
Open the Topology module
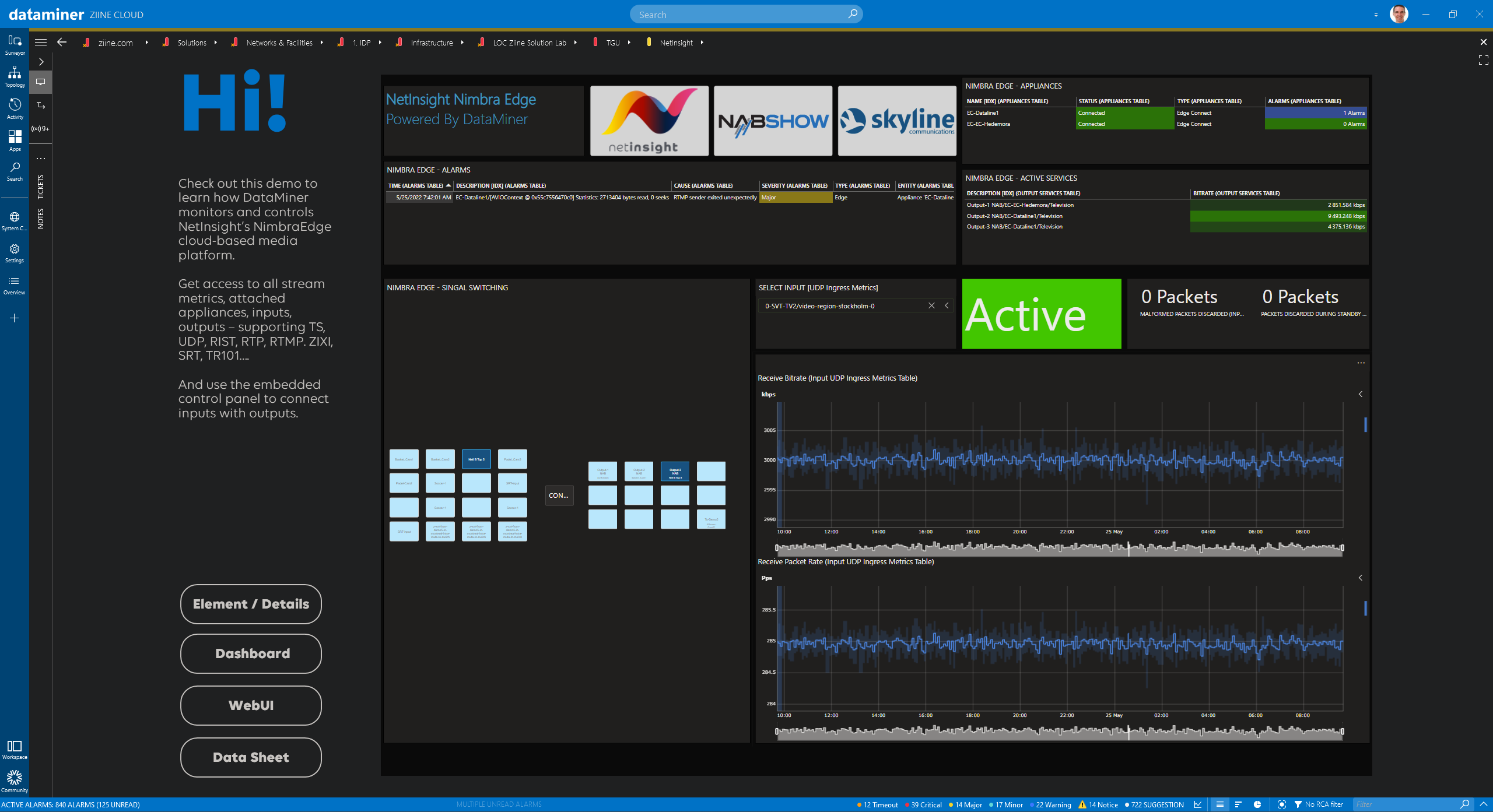click(x=15, y=77)
